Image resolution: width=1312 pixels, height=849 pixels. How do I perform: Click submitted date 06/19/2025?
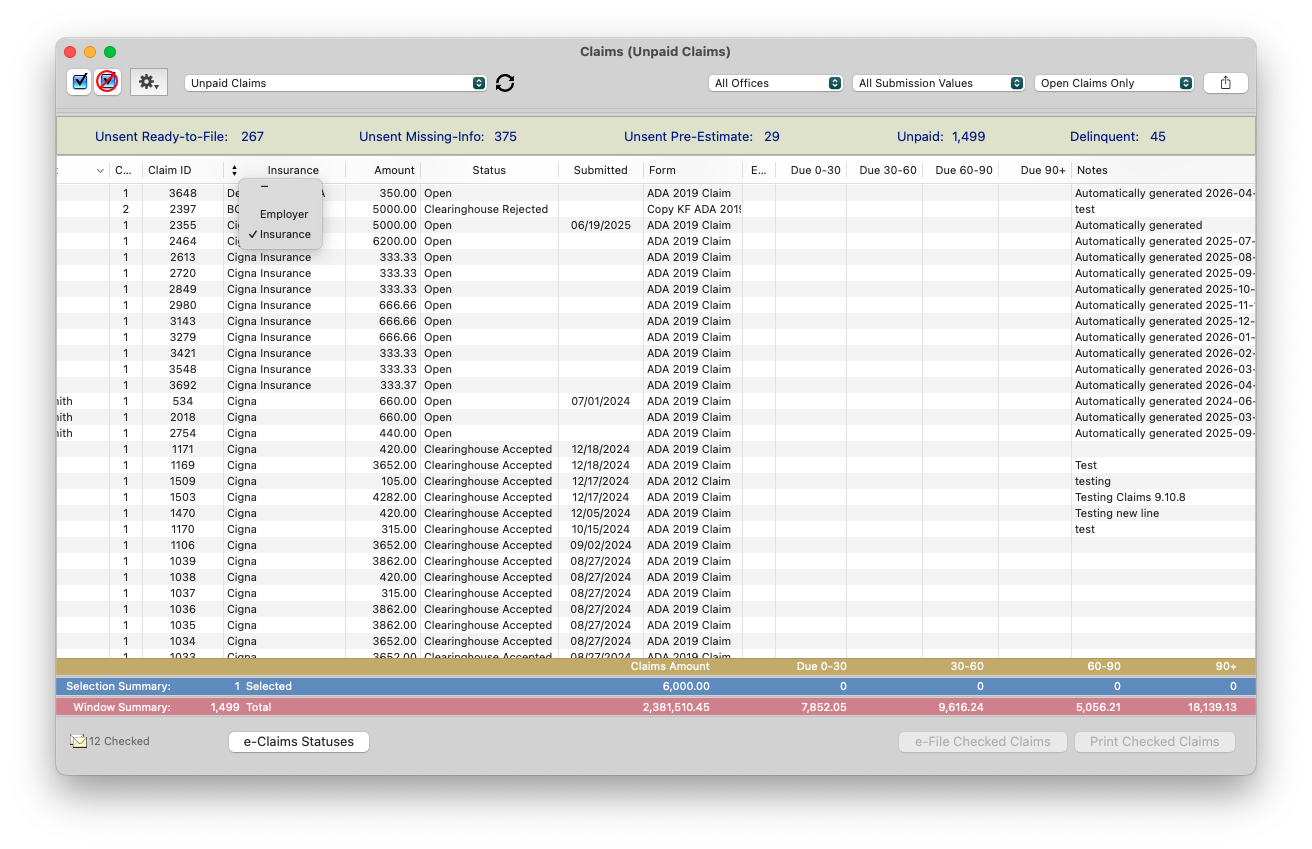tap(601, 225)
